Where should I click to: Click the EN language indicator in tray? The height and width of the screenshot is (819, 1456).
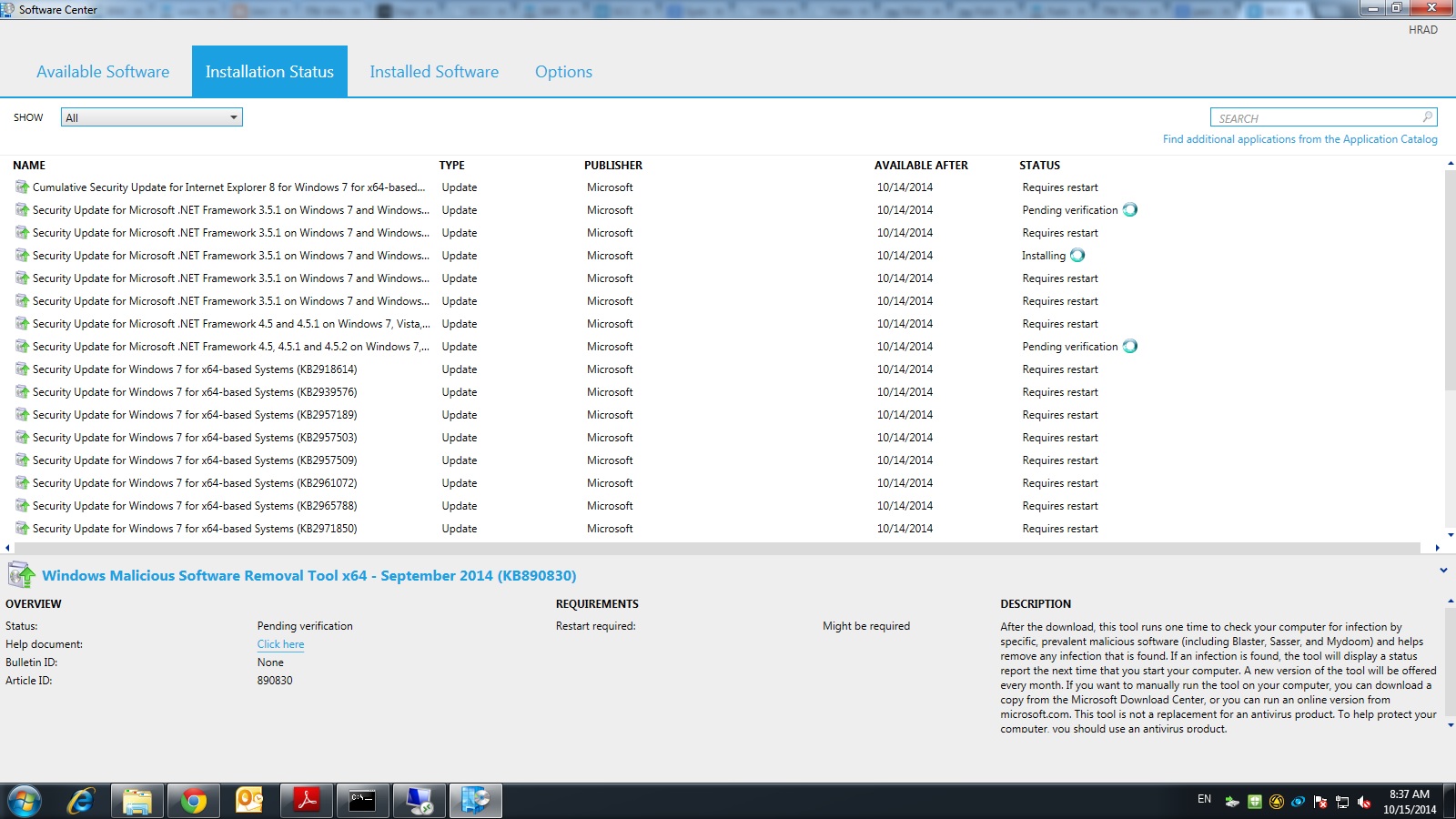tap(1204, 799)
